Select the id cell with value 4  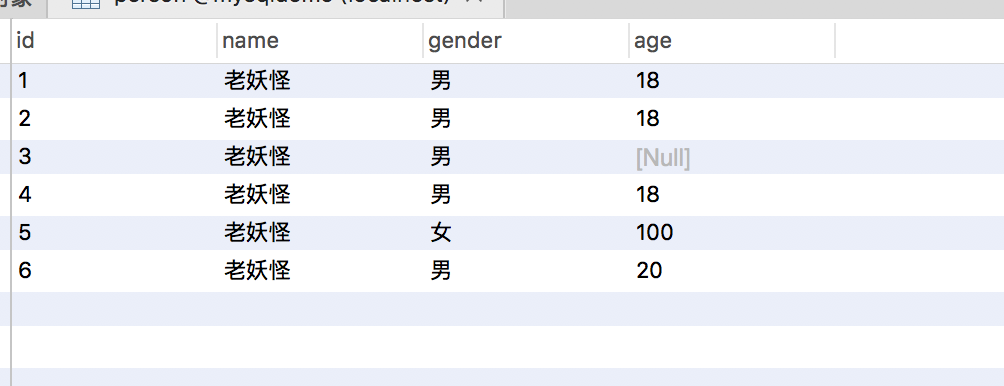[x=115, y=195]
